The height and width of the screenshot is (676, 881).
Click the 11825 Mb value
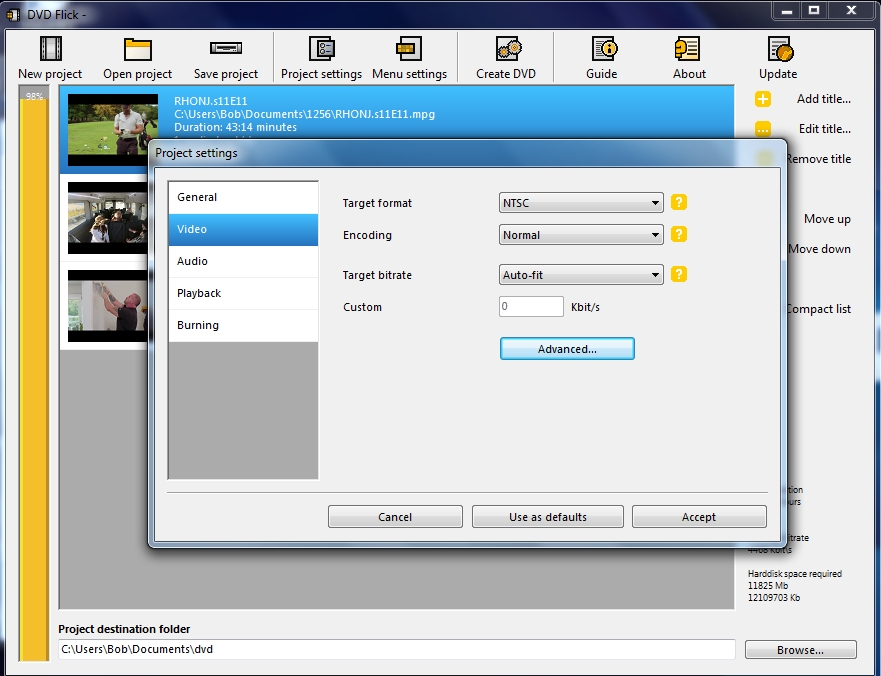click(x=768, y=586)
